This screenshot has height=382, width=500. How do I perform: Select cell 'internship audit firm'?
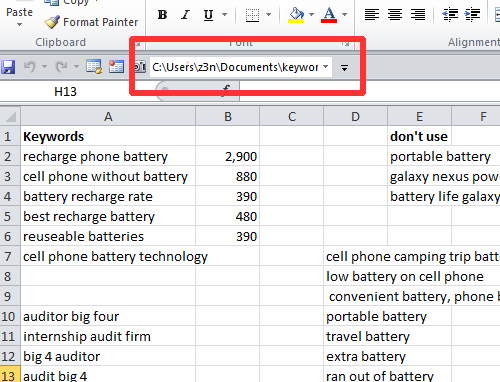[x=108, y=337]
